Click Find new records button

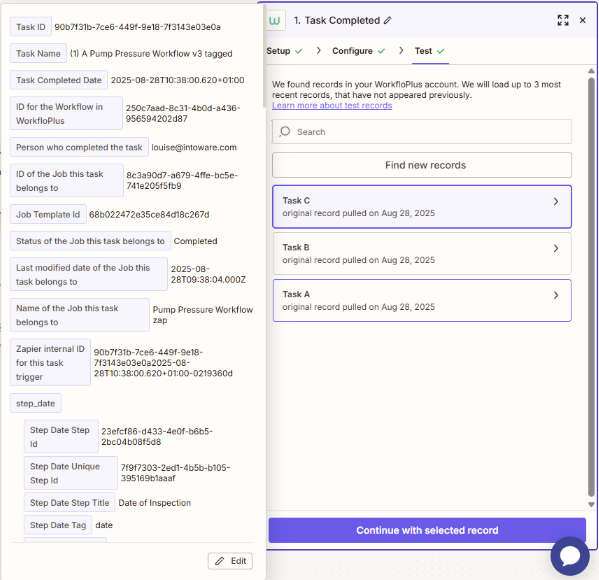tap(422, 165)
